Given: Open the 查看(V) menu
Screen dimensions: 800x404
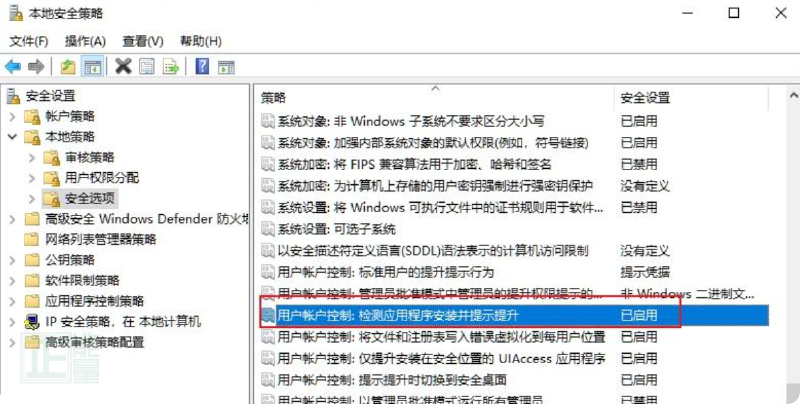Looking at the screenshot, I should [x=143, y=41].
